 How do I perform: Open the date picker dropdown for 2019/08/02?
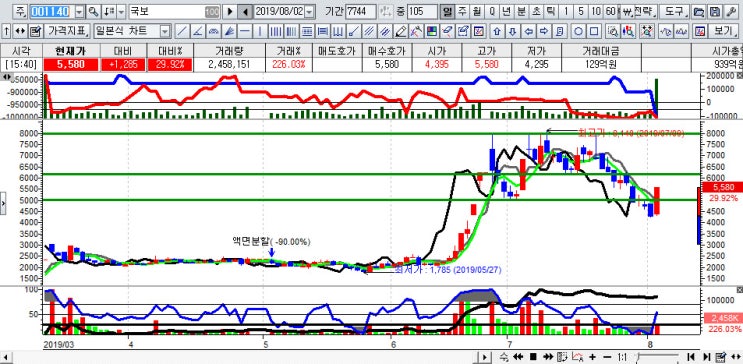[309, 11]
